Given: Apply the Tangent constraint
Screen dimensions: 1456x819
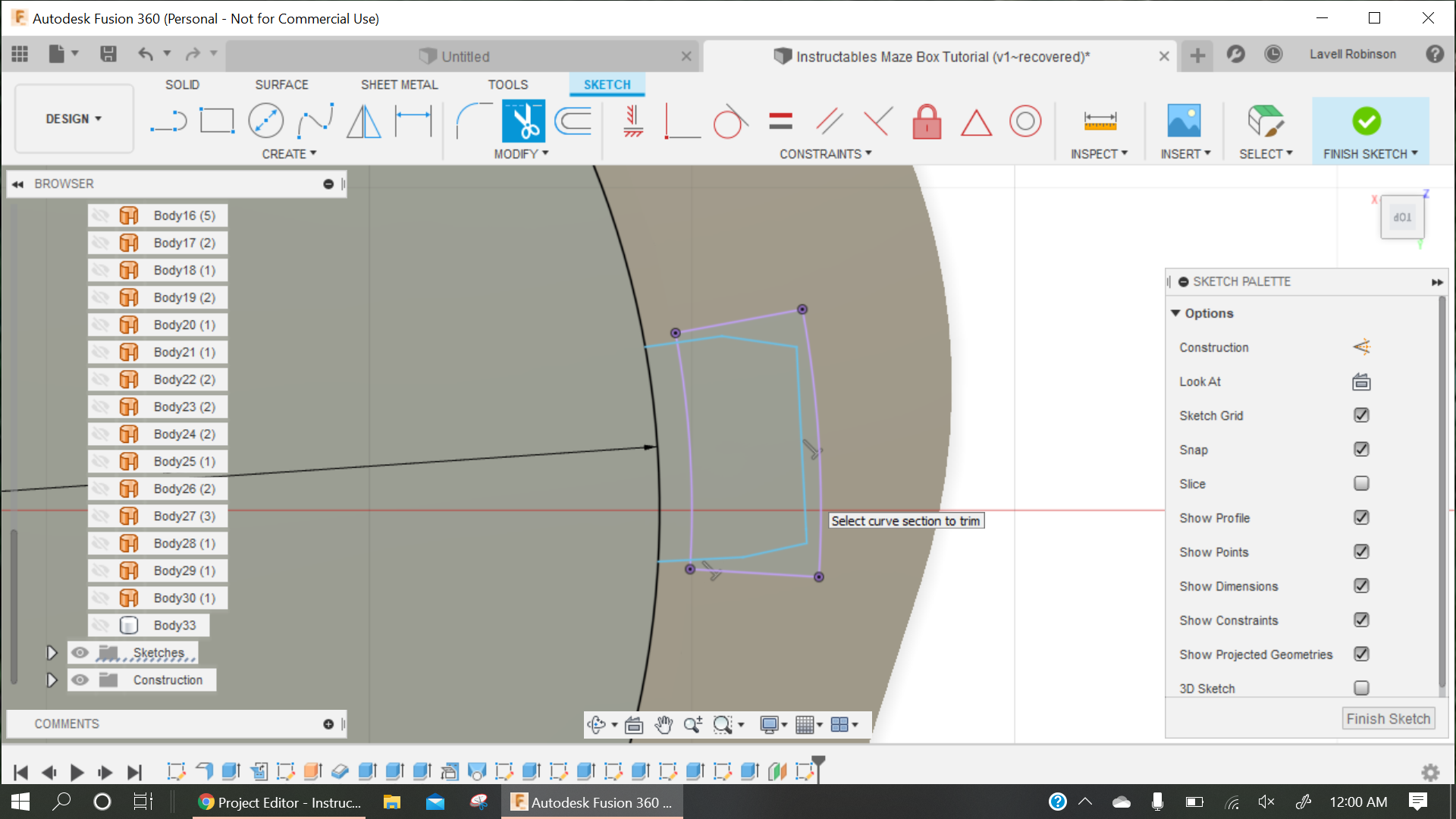Looking at the screenshot, I should [730, 121].
